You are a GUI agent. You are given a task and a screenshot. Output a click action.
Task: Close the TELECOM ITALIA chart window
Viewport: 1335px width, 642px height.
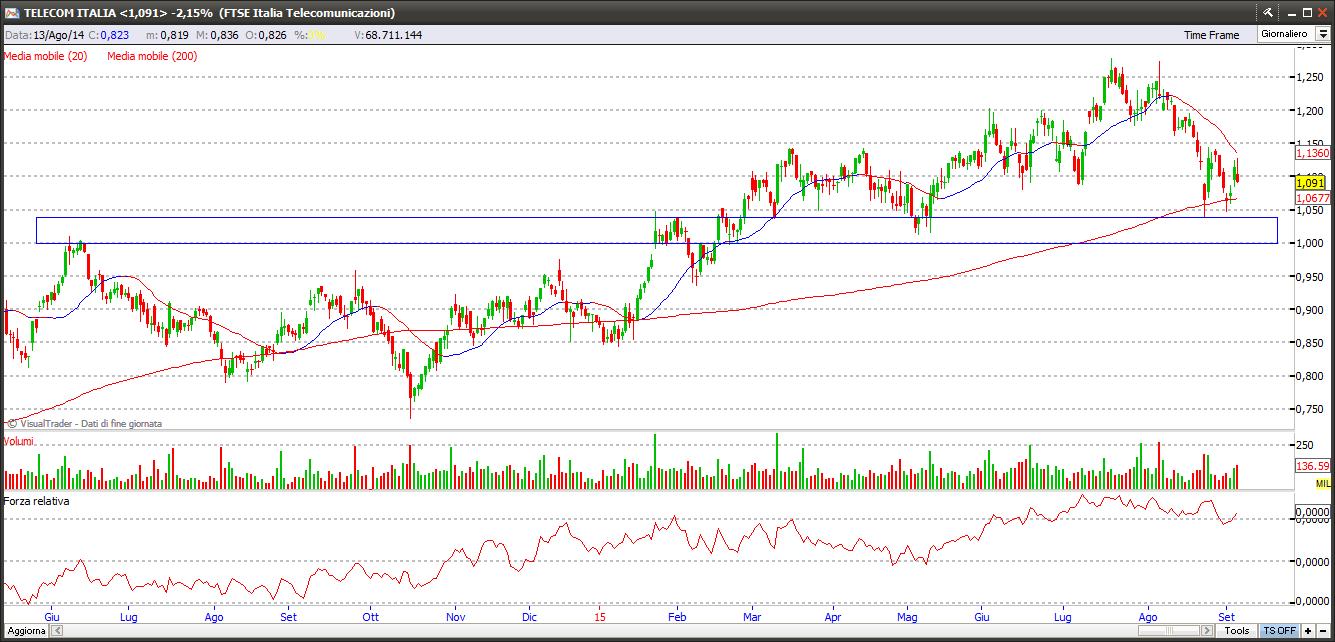coord(1323,12)
